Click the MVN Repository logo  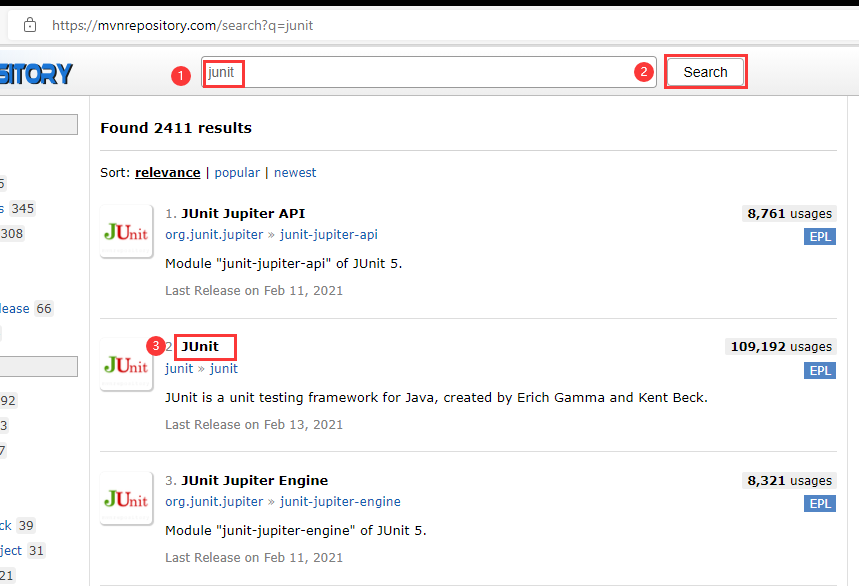click(36, 74)
